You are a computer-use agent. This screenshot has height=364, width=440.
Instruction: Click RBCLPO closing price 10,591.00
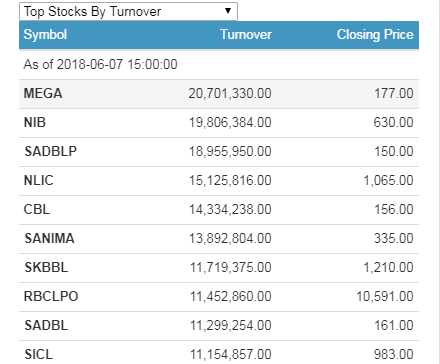[x=385, y=296]
